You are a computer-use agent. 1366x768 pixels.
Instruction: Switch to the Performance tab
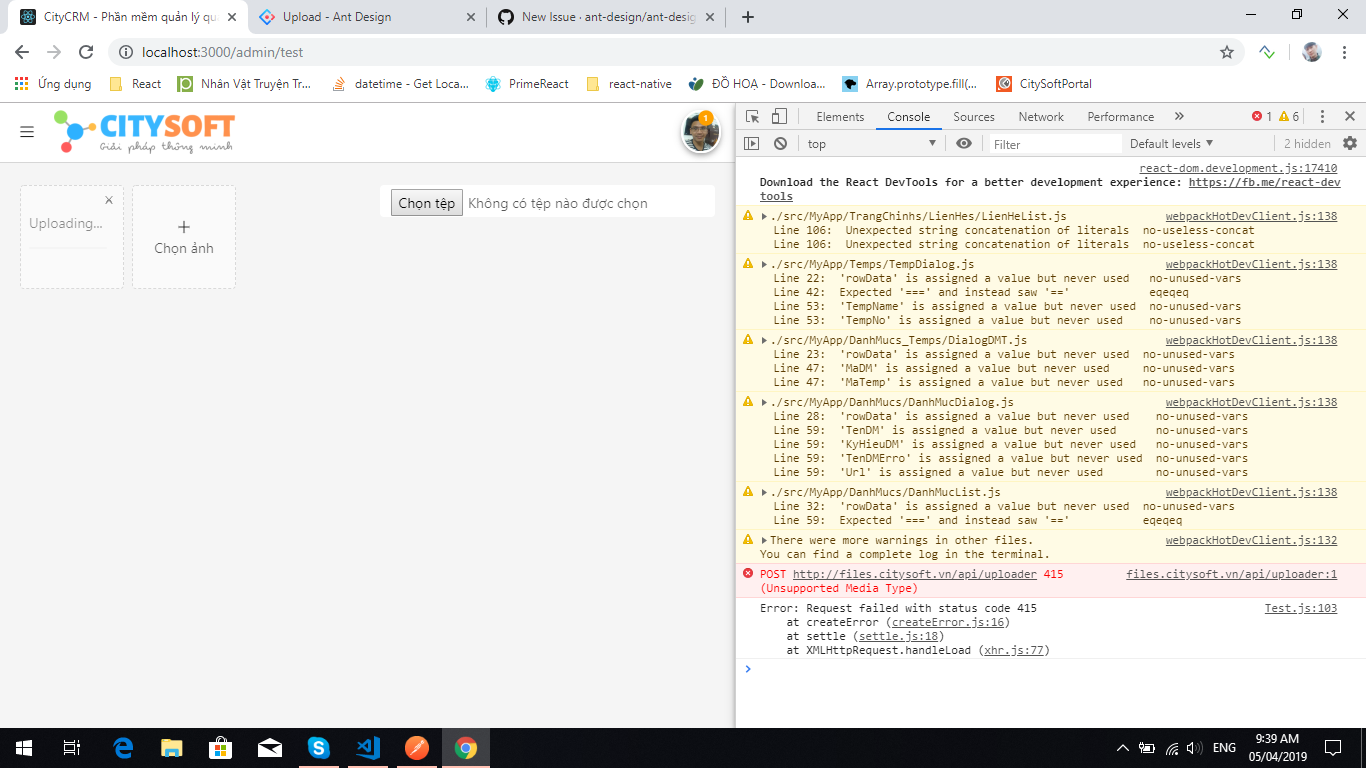point(1121,117)
